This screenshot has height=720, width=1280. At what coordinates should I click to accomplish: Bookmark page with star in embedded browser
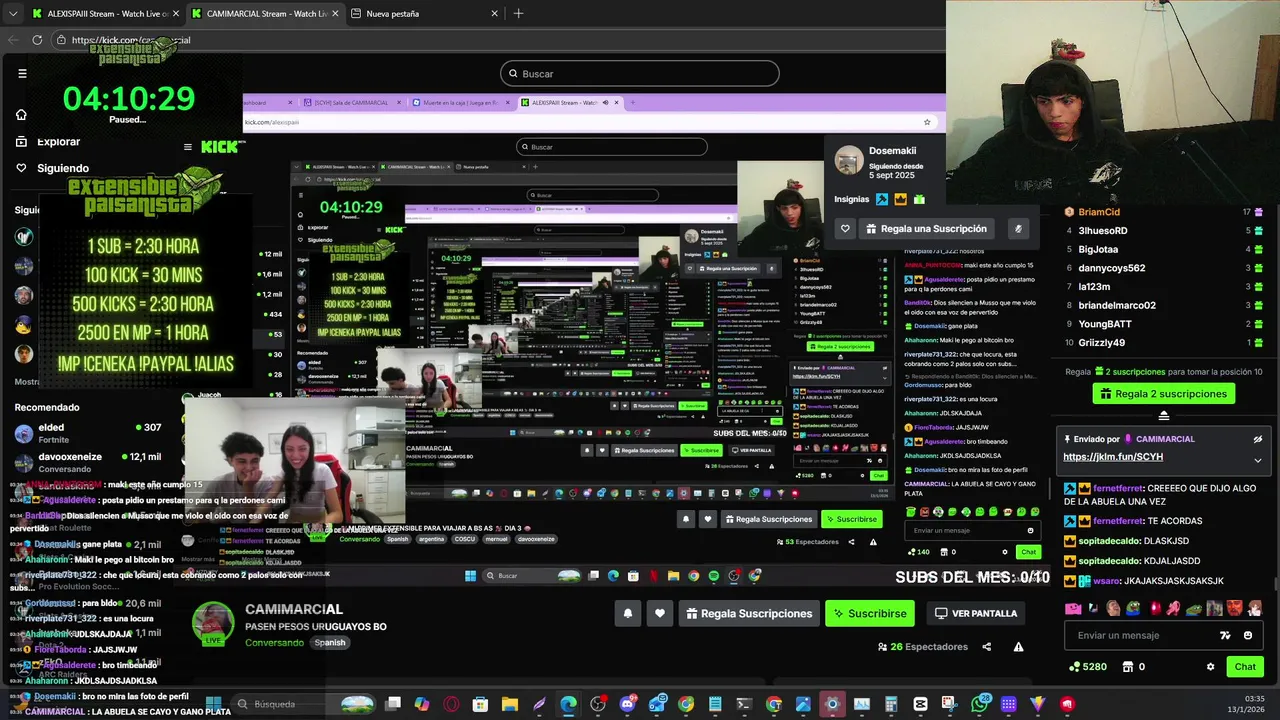pos(927,122)
